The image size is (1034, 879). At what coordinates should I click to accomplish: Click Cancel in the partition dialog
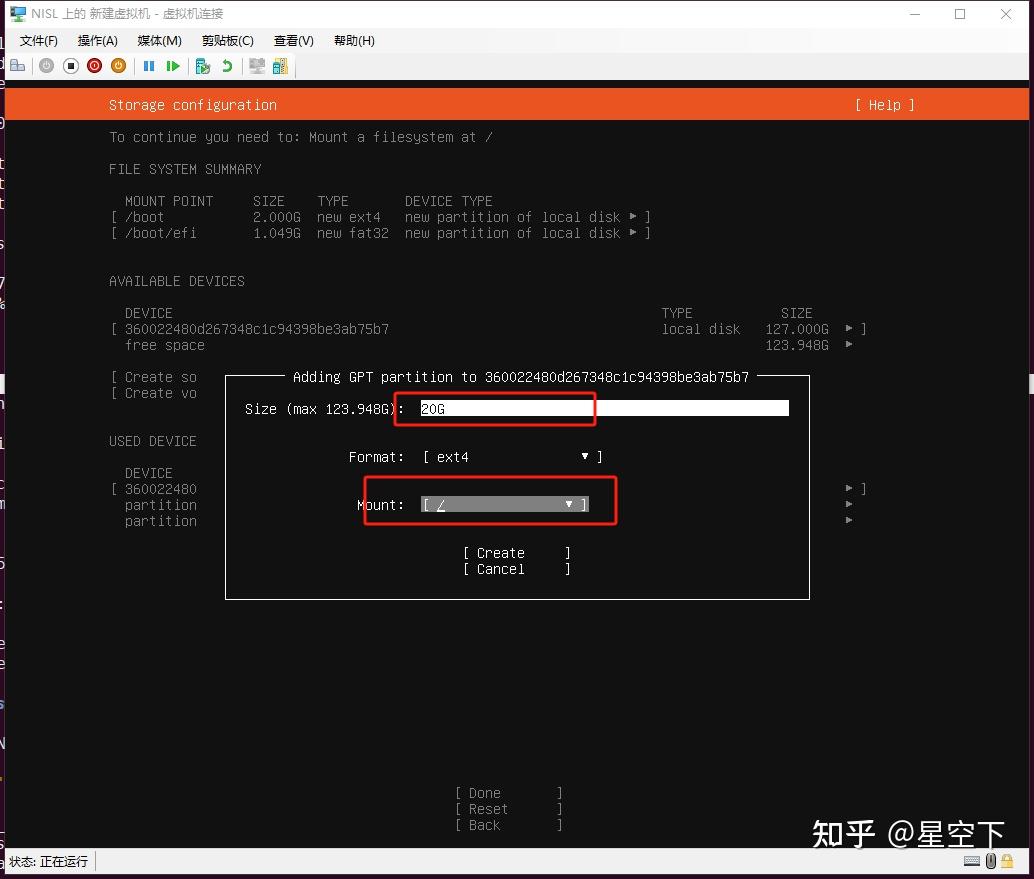click(516, 569)
